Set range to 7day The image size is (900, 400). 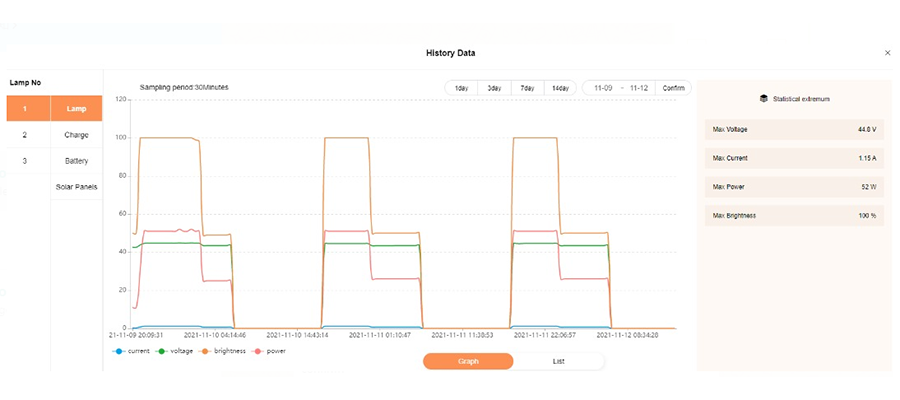(x=527, y=88)
